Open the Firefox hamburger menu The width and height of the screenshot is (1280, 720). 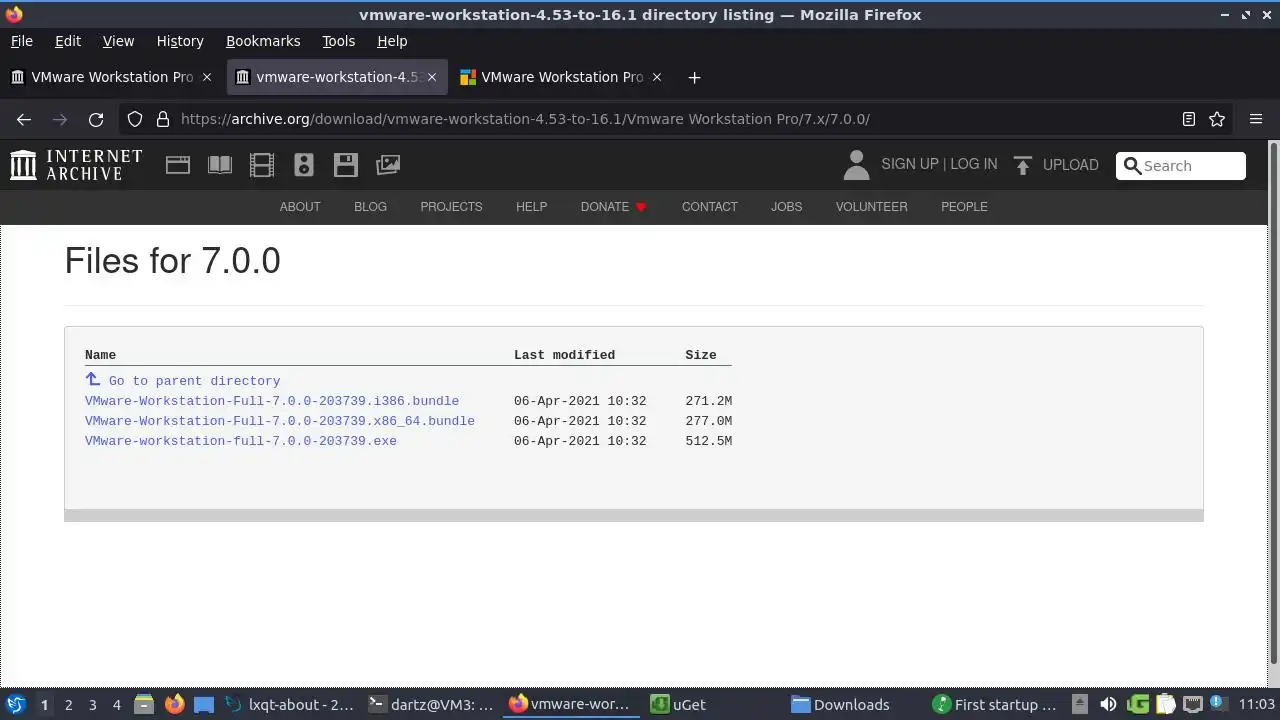(x=1256, y=119)
